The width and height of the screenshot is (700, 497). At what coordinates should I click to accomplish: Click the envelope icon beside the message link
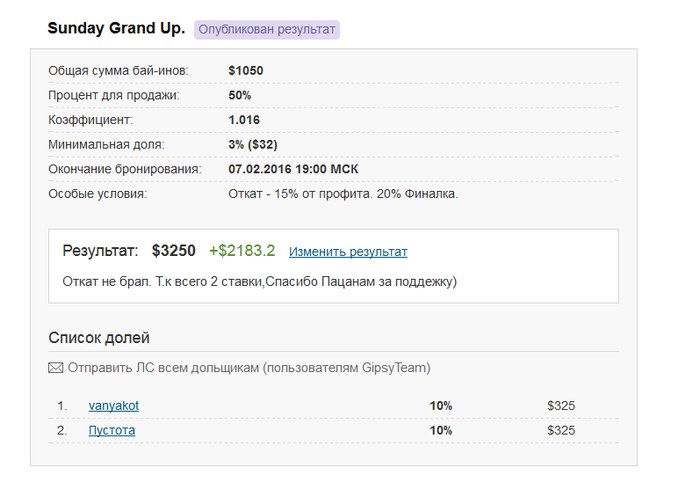(x=56, y=368)
